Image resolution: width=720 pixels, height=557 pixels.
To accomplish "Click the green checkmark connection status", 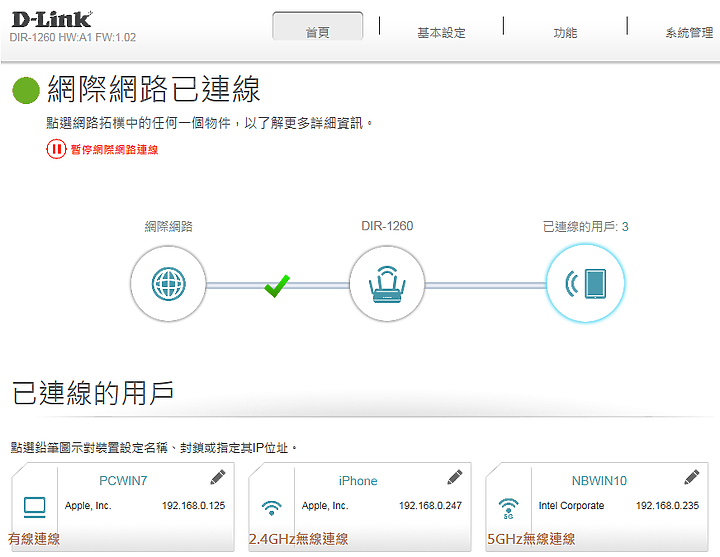I will coord(277,286).
